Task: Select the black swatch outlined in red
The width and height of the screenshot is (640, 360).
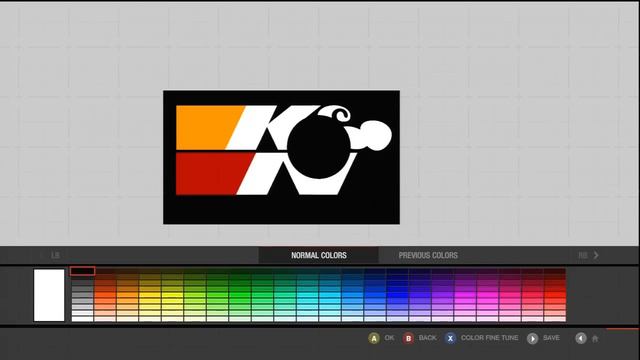Action: pos(82,271)
